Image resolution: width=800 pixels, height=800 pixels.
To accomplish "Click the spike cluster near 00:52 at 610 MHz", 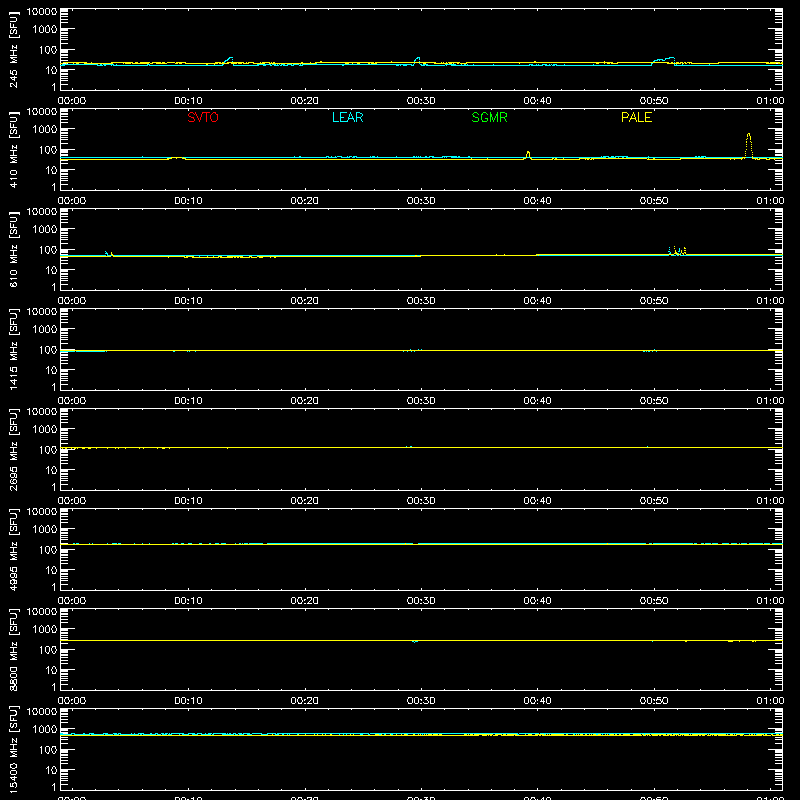I will [678, 251].
